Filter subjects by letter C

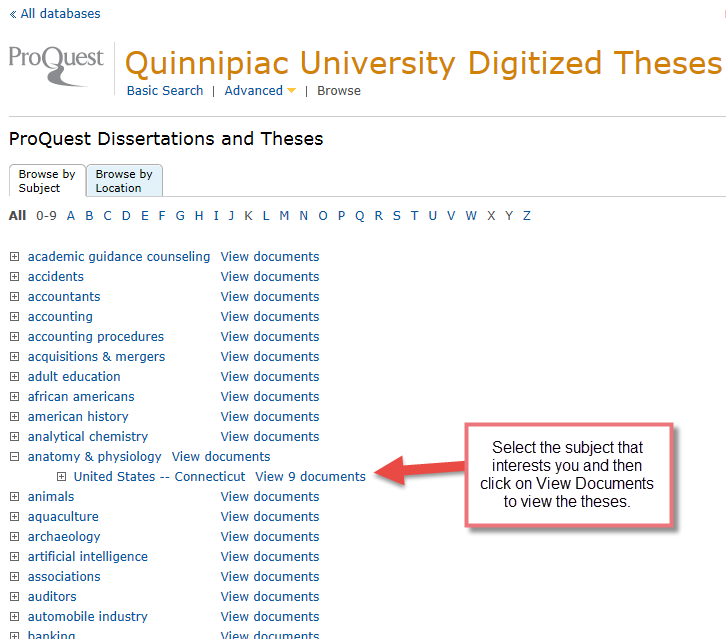[107, 216]
